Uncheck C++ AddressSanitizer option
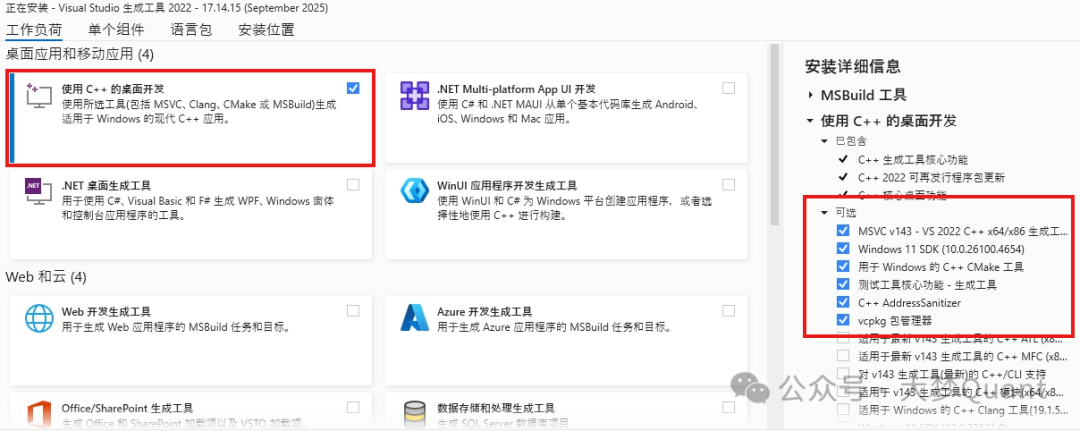 [x=843, y=302]
